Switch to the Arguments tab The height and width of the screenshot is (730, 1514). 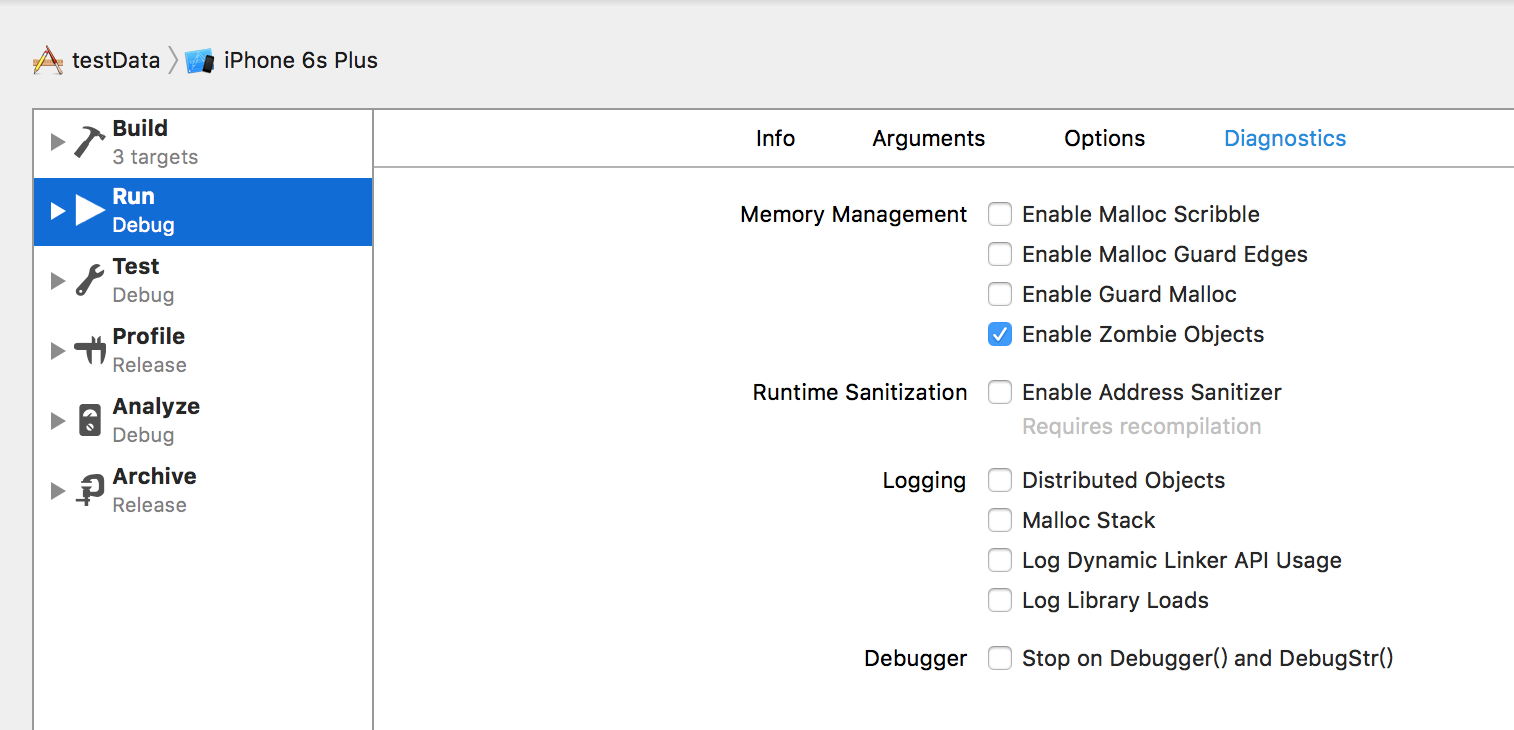[x=928, y=139]
